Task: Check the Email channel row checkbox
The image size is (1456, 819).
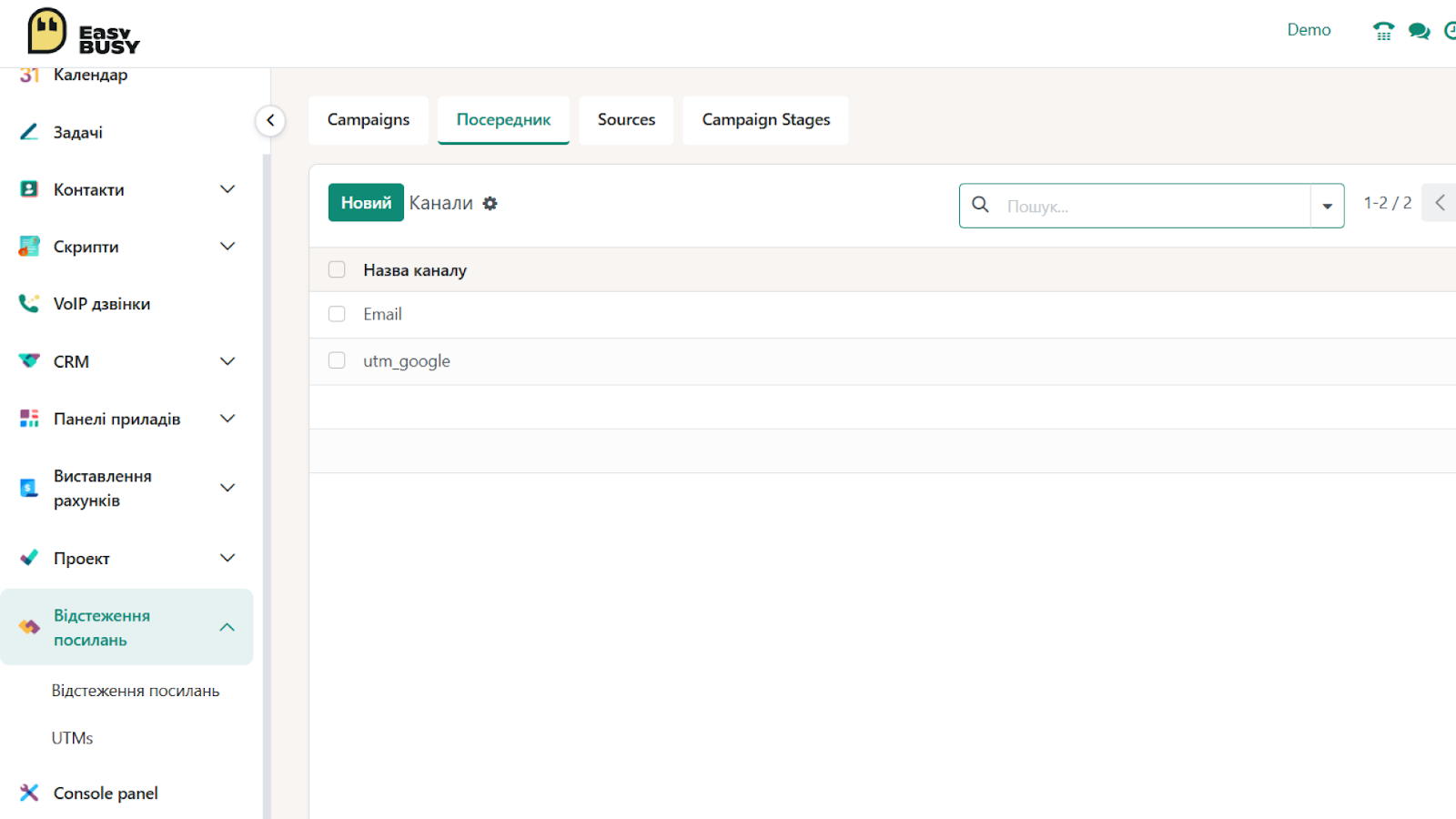Action: pos(337,314)
